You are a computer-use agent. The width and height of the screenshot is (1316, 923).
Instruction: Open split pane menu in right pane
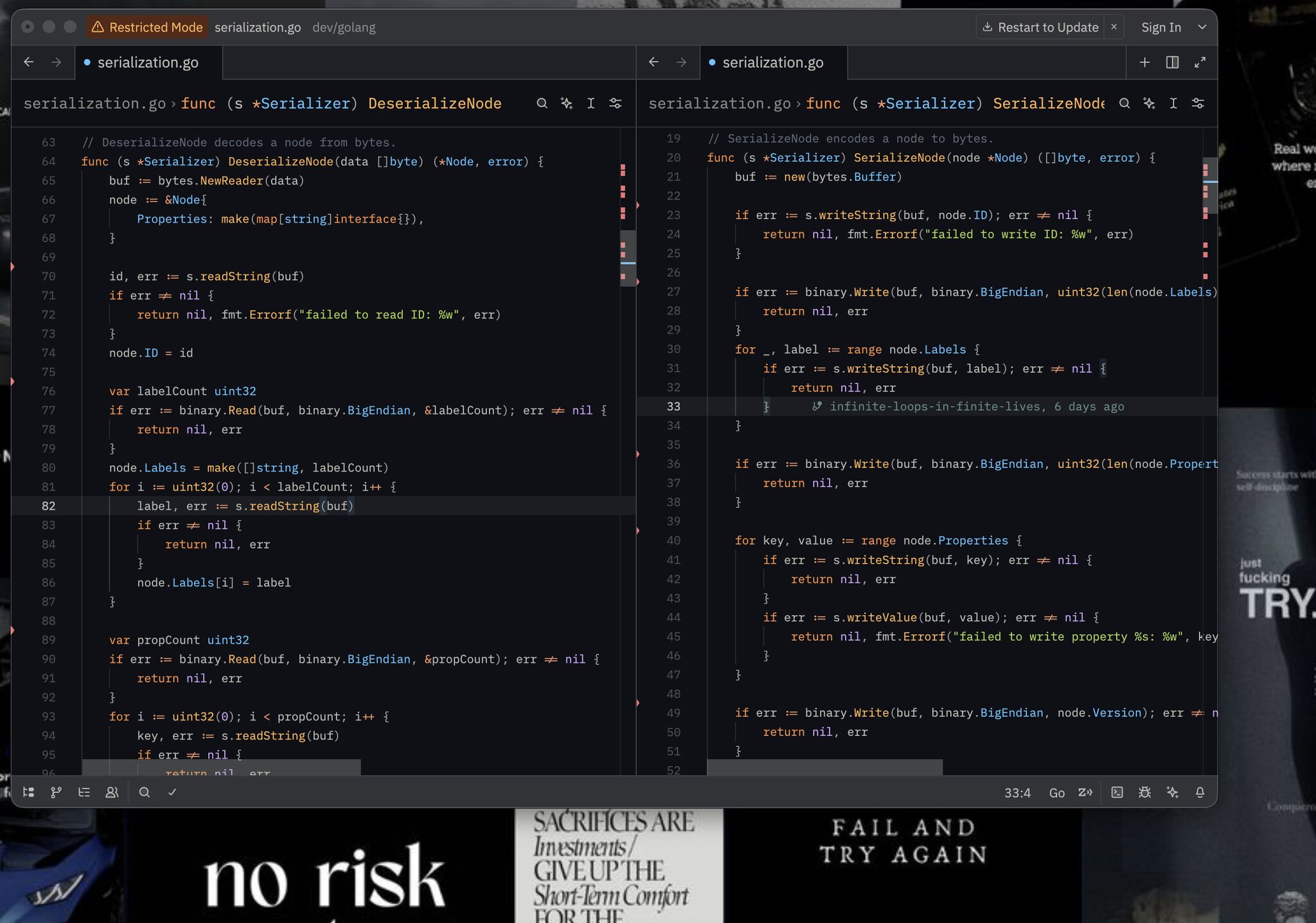[x=1172, y=62]
